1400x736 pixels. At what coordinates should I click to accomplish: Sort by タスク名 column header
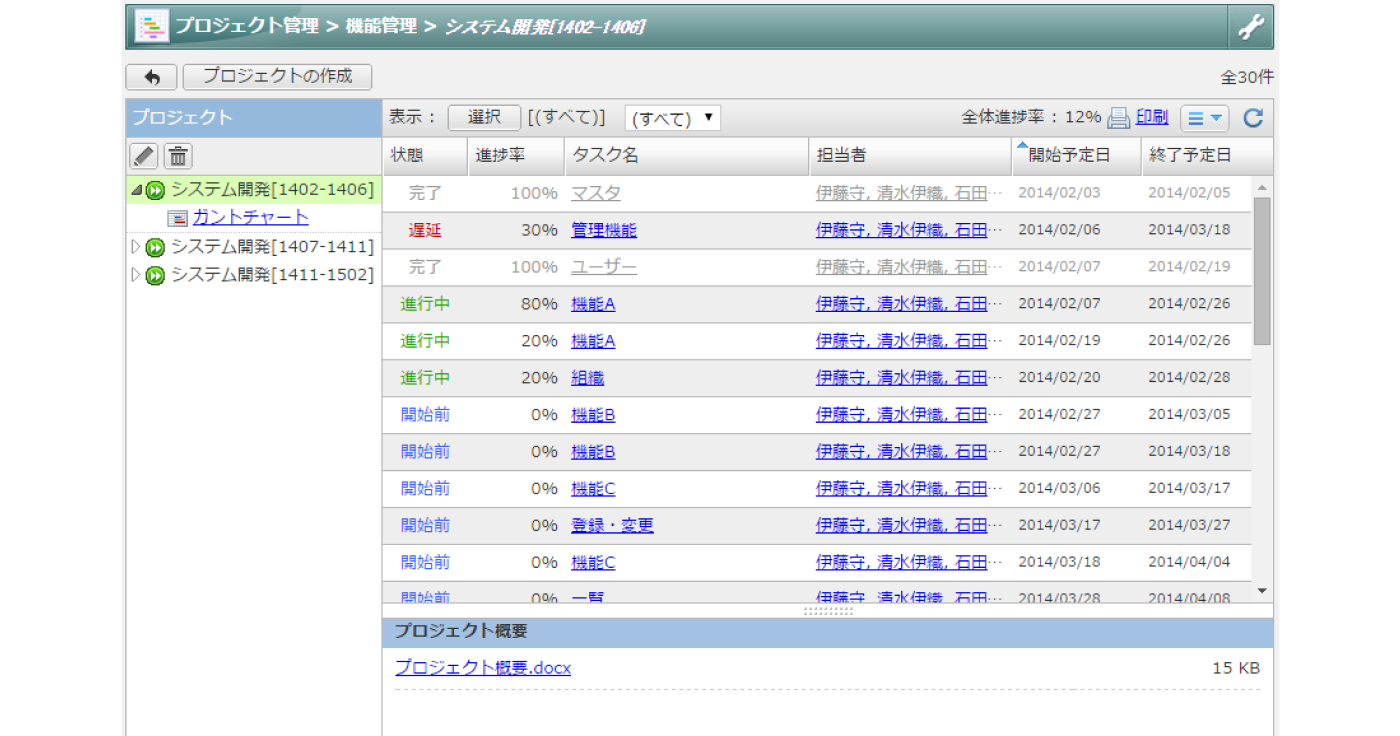coord(686,156)
